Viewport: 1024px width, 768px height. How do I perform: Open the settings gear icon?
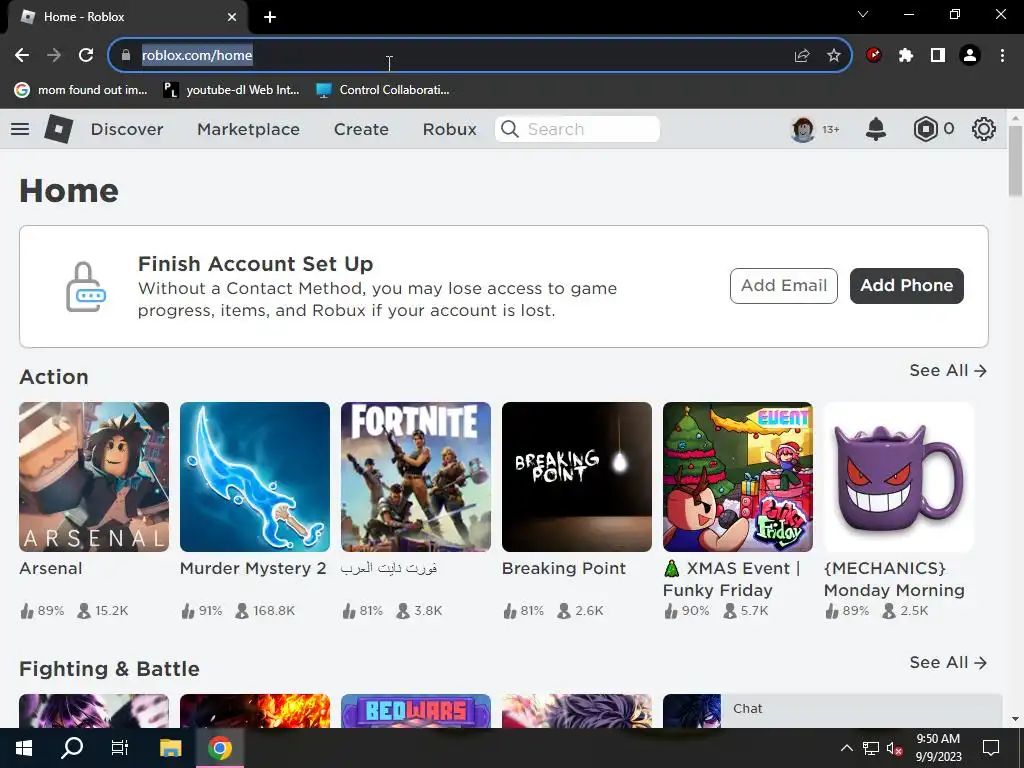click(x=984, y=129)
